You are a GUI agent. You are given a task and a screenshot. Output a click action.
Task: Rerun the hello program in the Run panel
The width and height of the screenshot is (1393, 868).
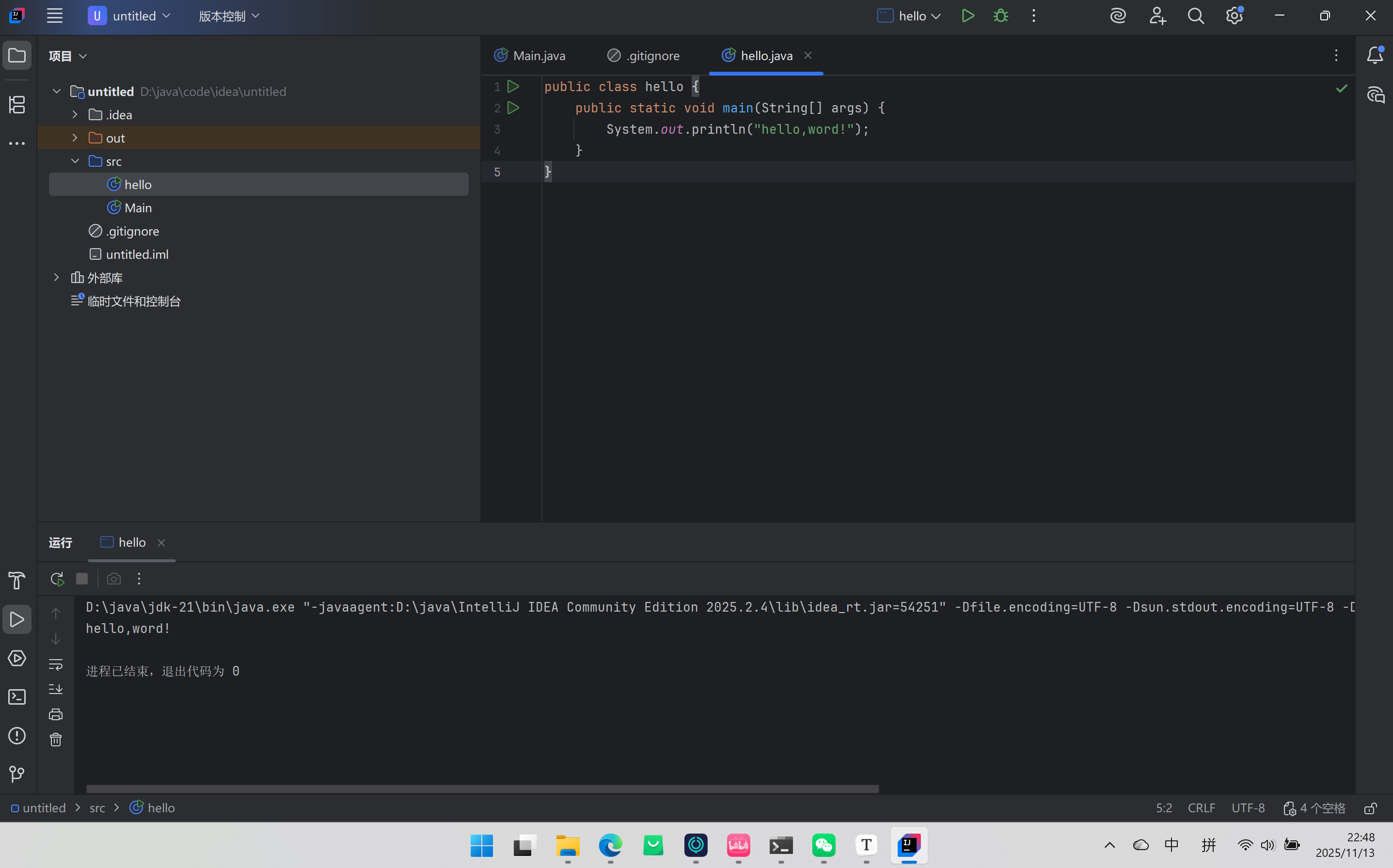tap(57, 579)
